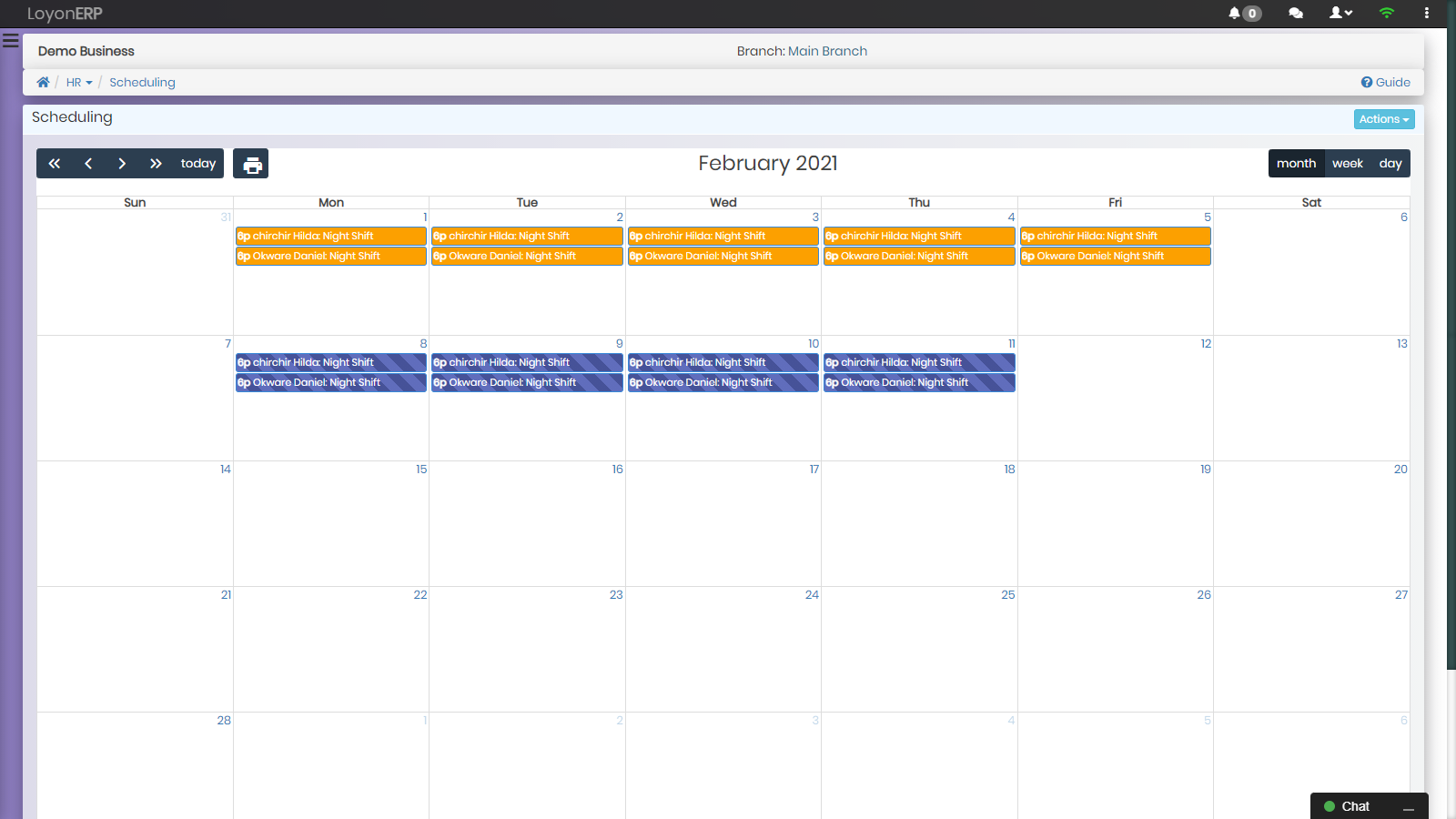Print the schedule calendar
1456x819 pixels.
pos(252,164)
